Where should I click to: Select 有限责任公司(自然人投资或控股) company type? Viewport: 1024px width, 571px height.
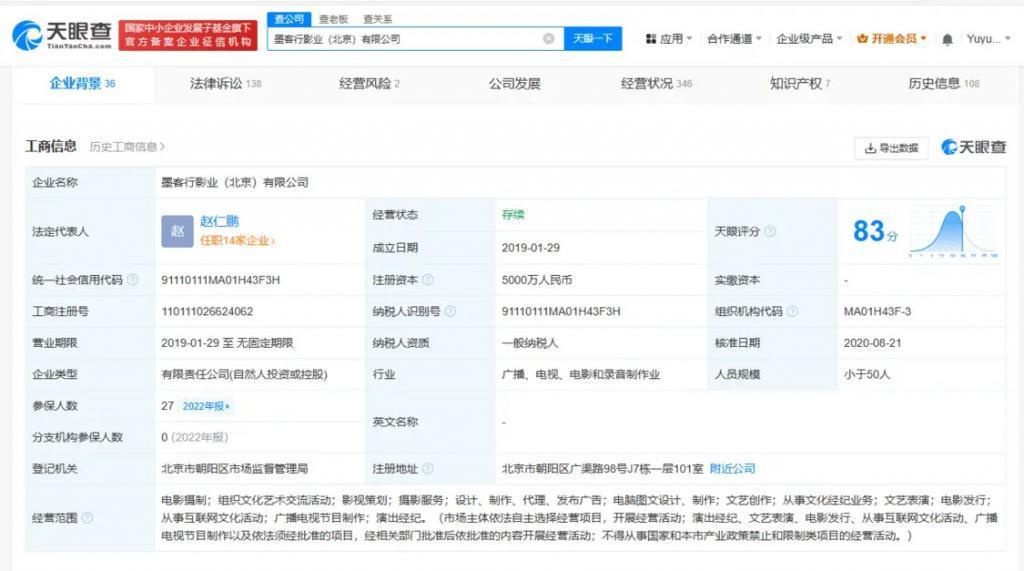[x=244, y=374]
